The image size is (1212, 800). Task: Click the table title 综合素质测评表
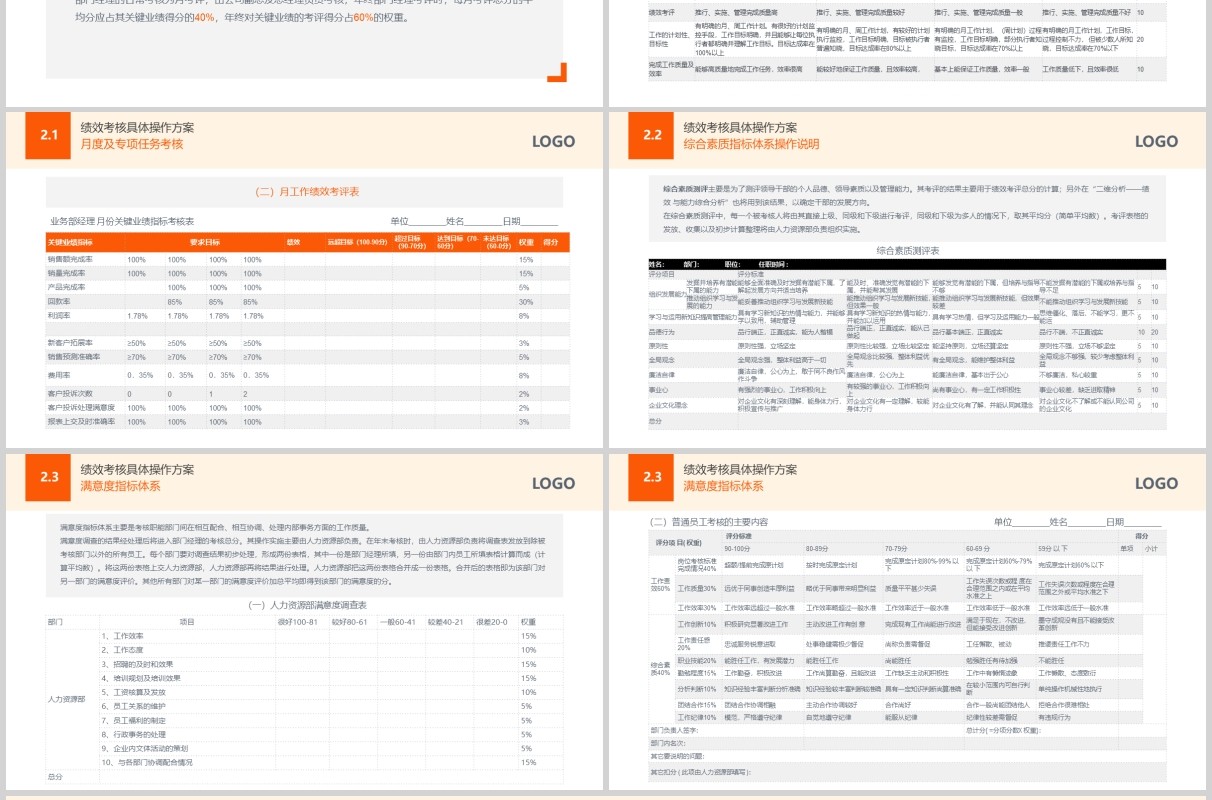pyautogui.click(x=907, y=251)
